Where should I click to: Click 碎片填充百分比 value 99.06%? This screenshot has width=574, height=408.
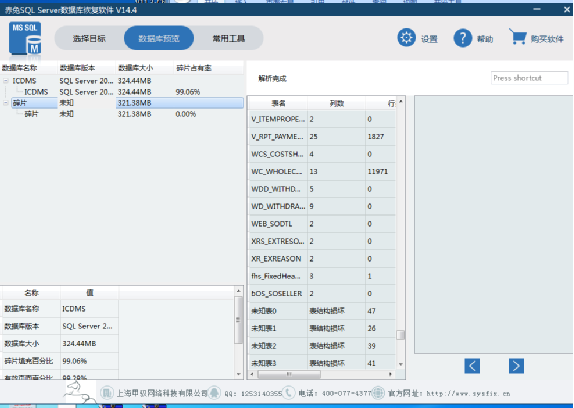89,361
